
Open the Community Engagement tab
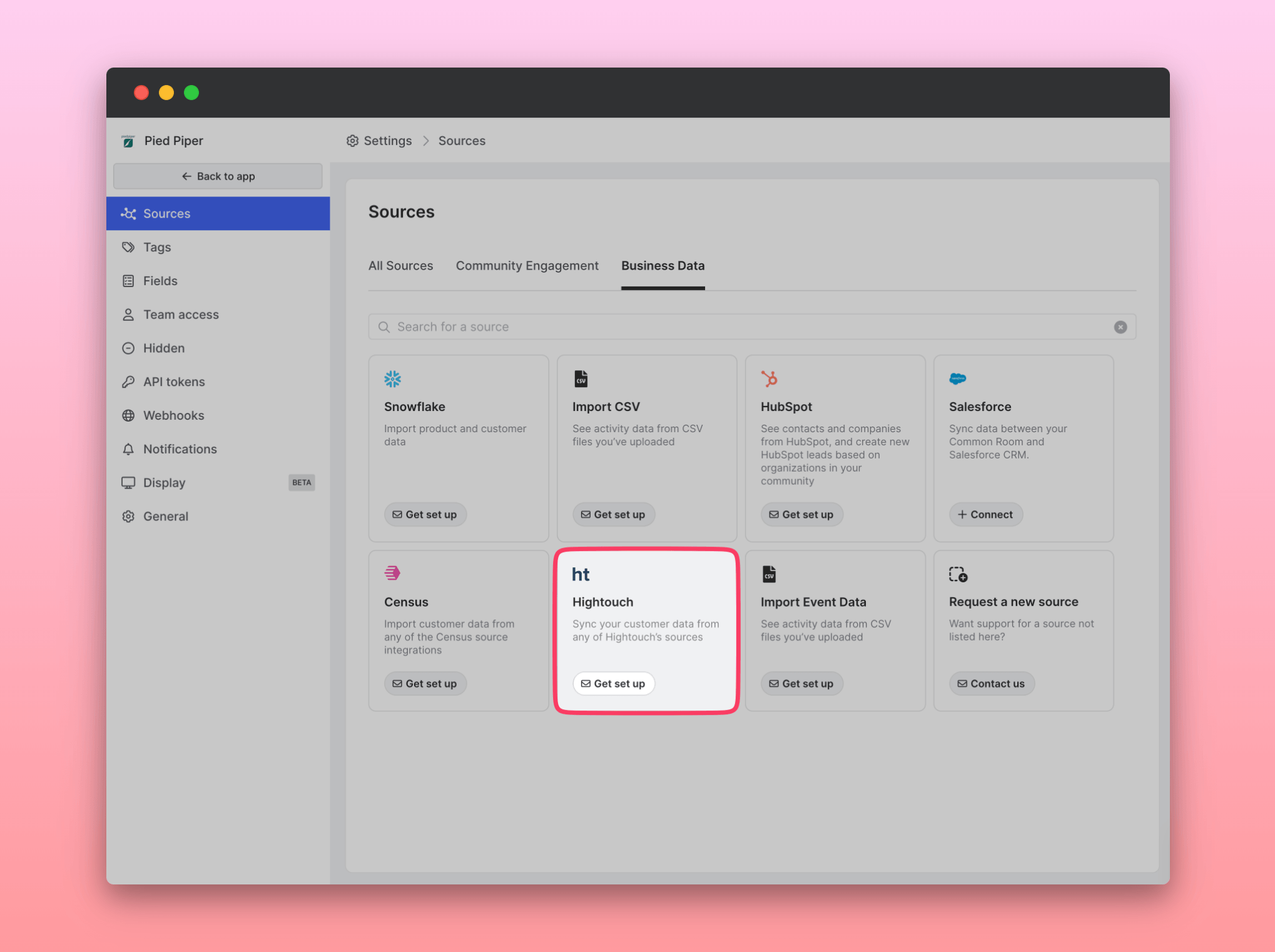pyautogui.click(x=527, y=266)
